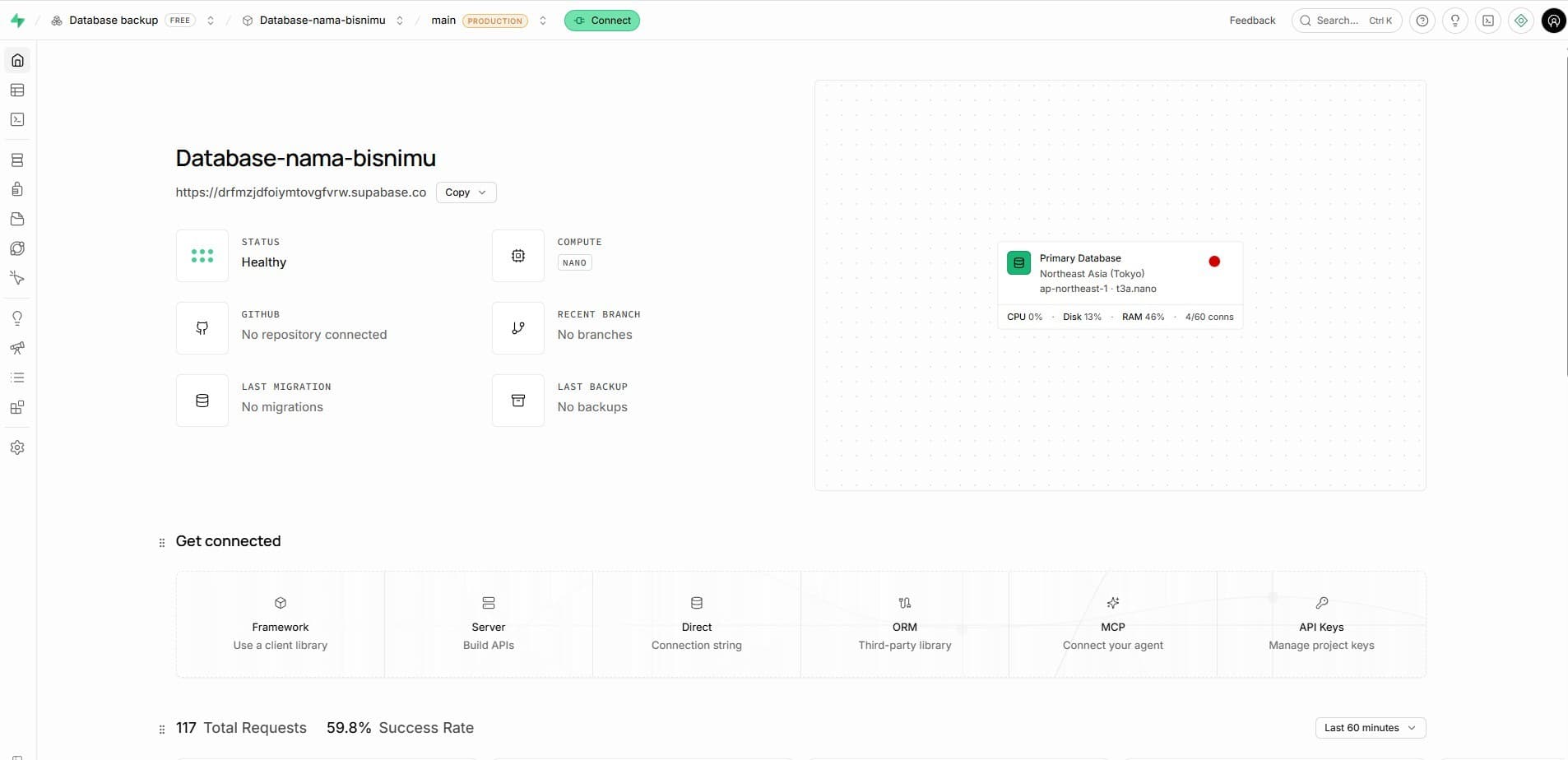1568x760 pixels.
Task: Select the MCP Connect your agent card
Action: pos(1113,624)
